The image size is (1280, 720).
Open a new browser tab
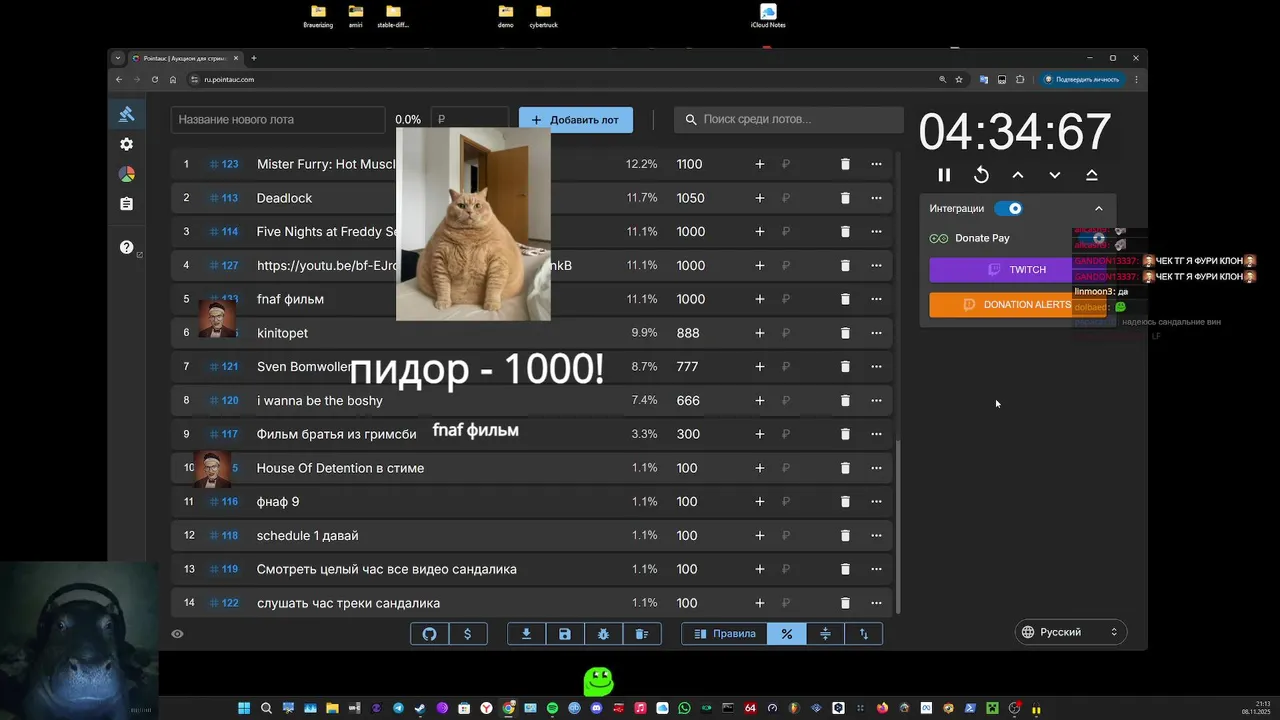point(254,58)
